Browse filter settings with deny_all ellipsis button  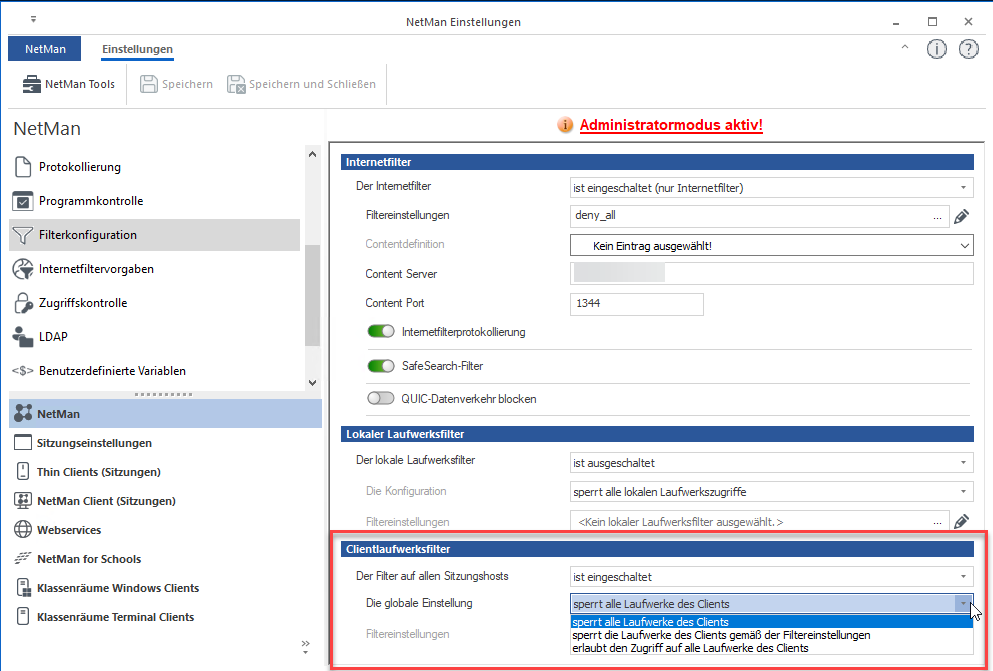click(x=937, y=216)
